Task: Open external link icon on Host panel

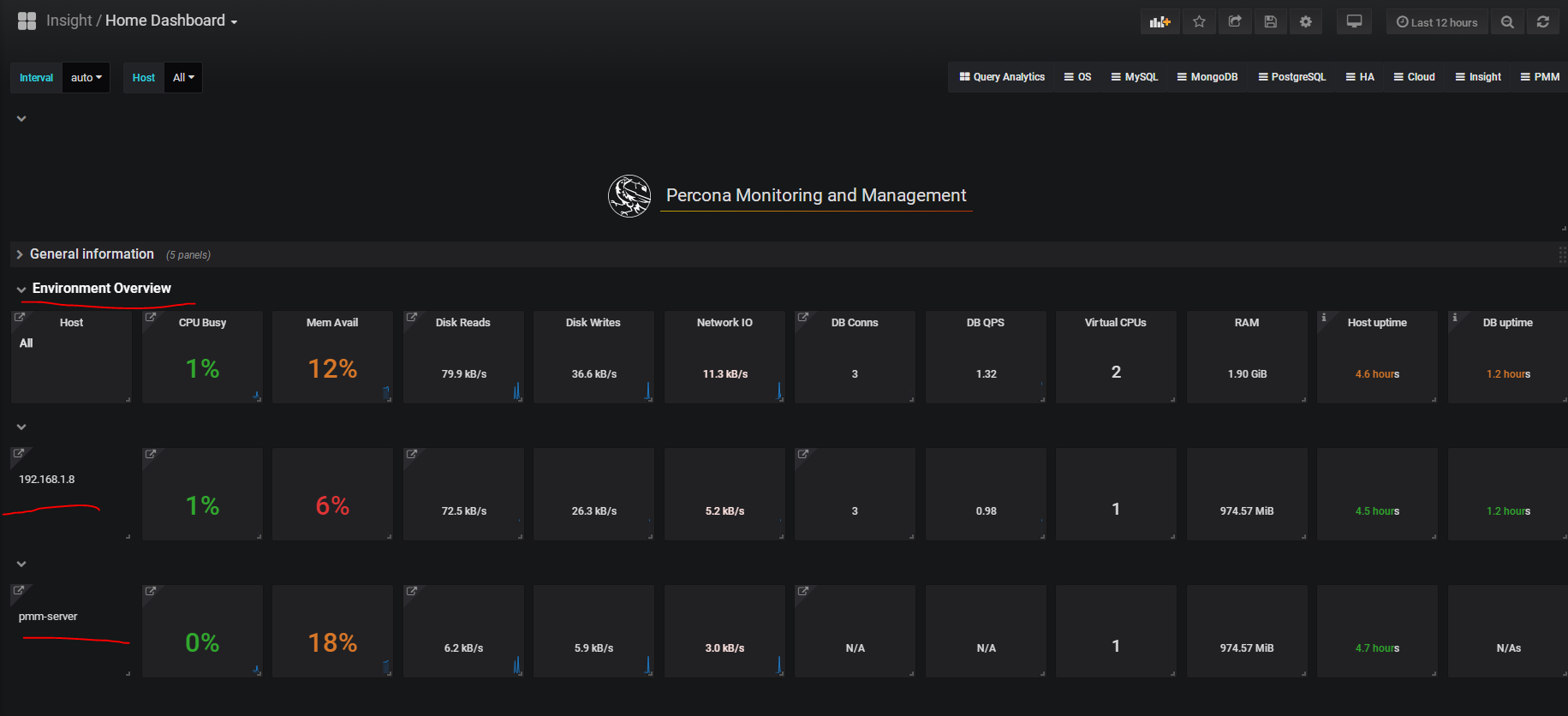Action: 19,317
